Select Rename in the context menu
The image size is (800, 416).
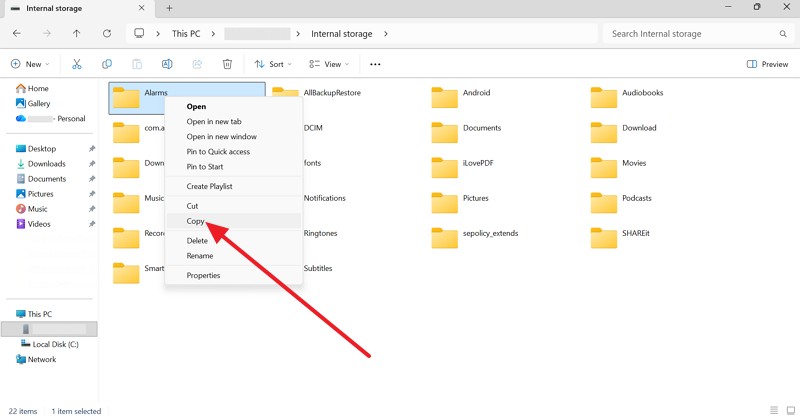200,255
